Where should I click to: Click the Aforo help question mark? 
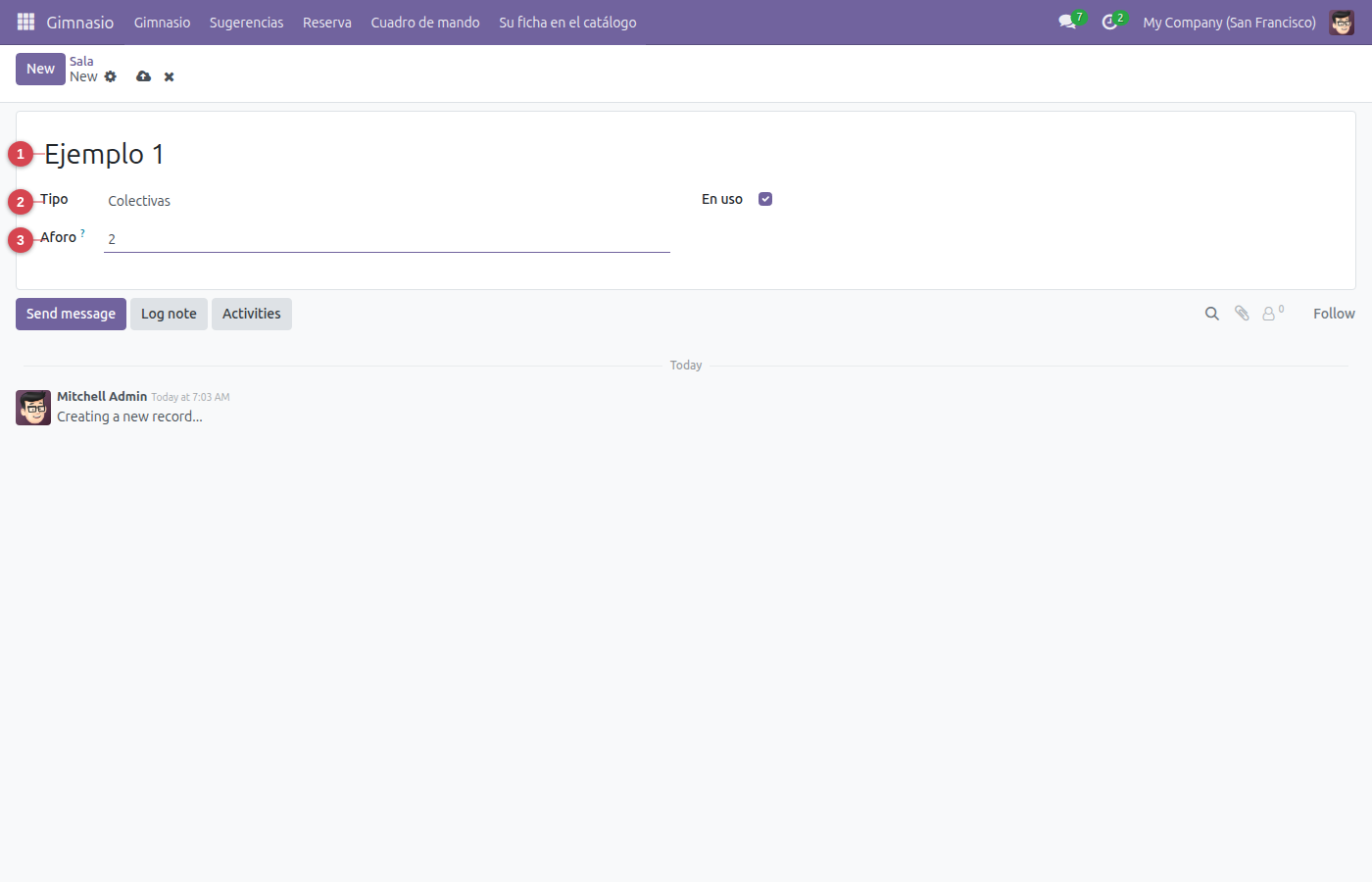tap(82, 233)
